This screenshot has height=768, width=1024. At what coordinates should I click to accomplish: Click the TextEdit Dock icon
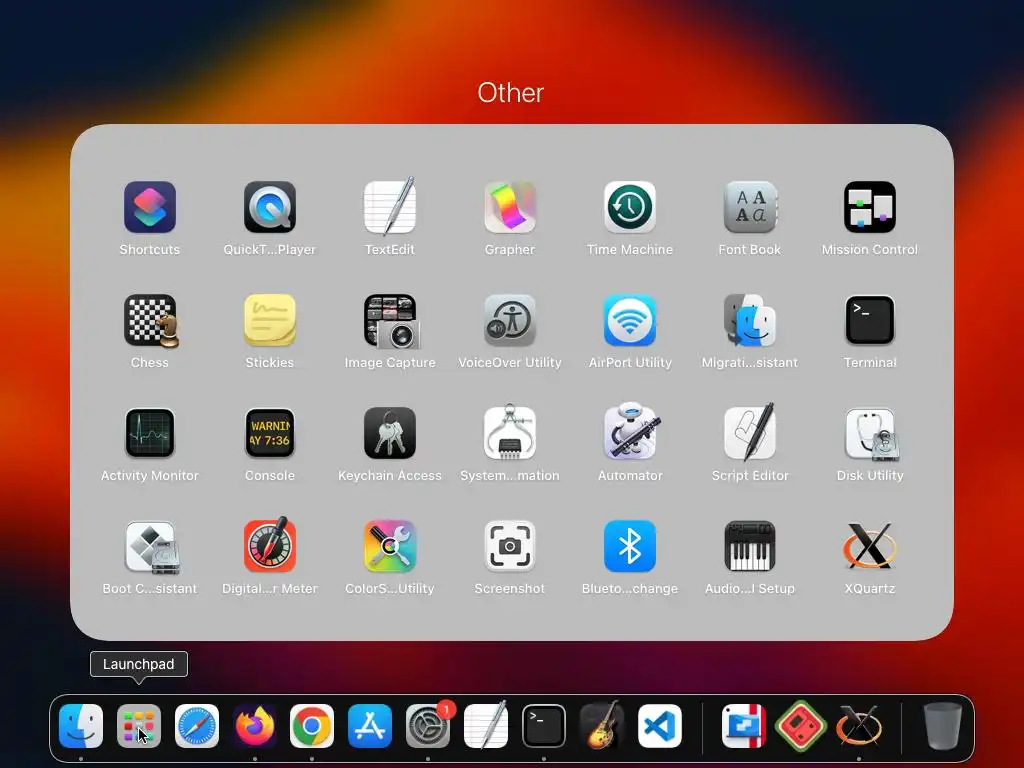486,725
